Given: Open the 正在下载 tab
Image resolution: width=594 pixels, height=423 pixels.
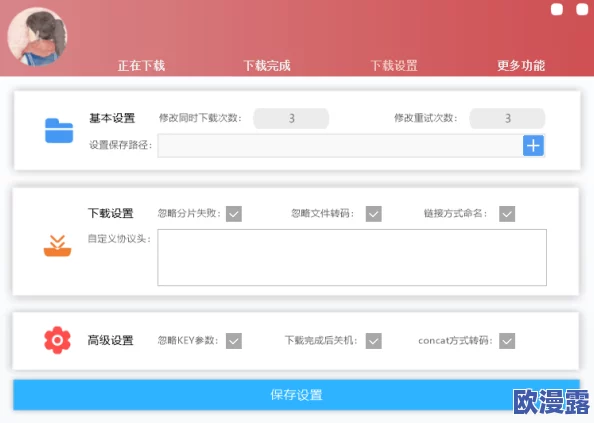Looking at the screenshot, I should [x=141, y=66].
